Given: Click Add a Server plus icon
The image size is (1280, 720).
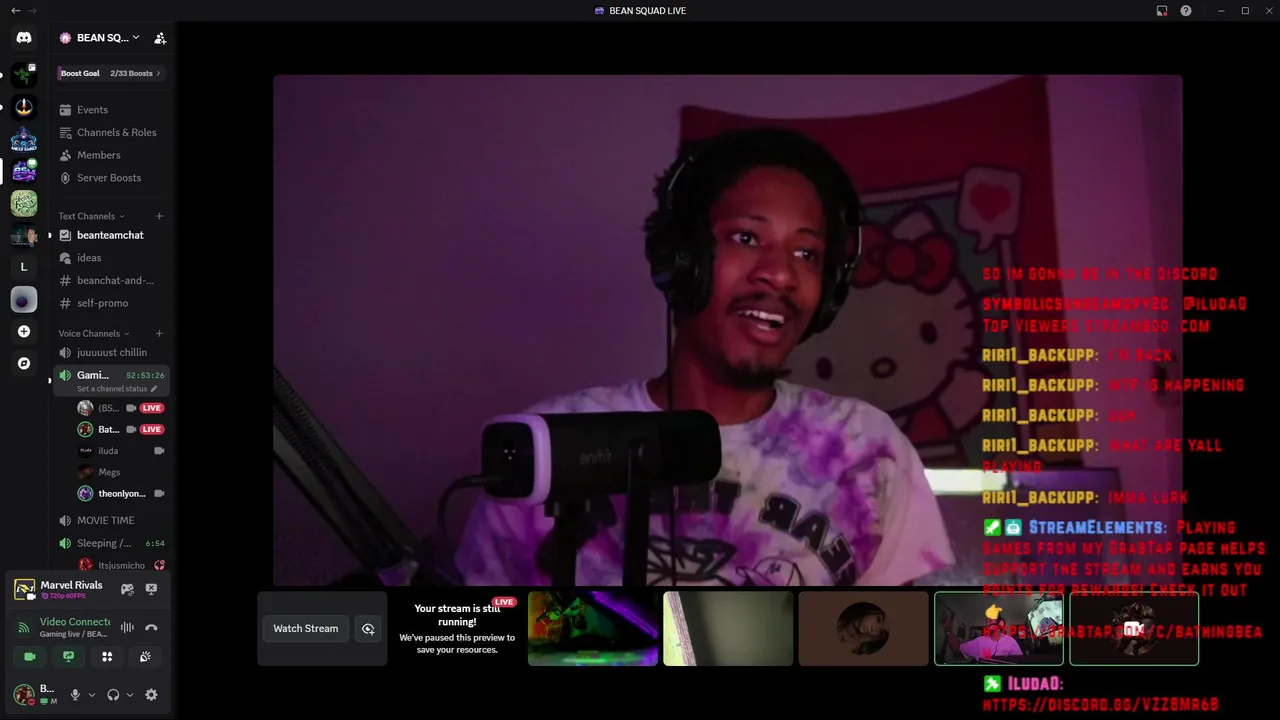Looking at the screenshot, I should coord(24,331).
